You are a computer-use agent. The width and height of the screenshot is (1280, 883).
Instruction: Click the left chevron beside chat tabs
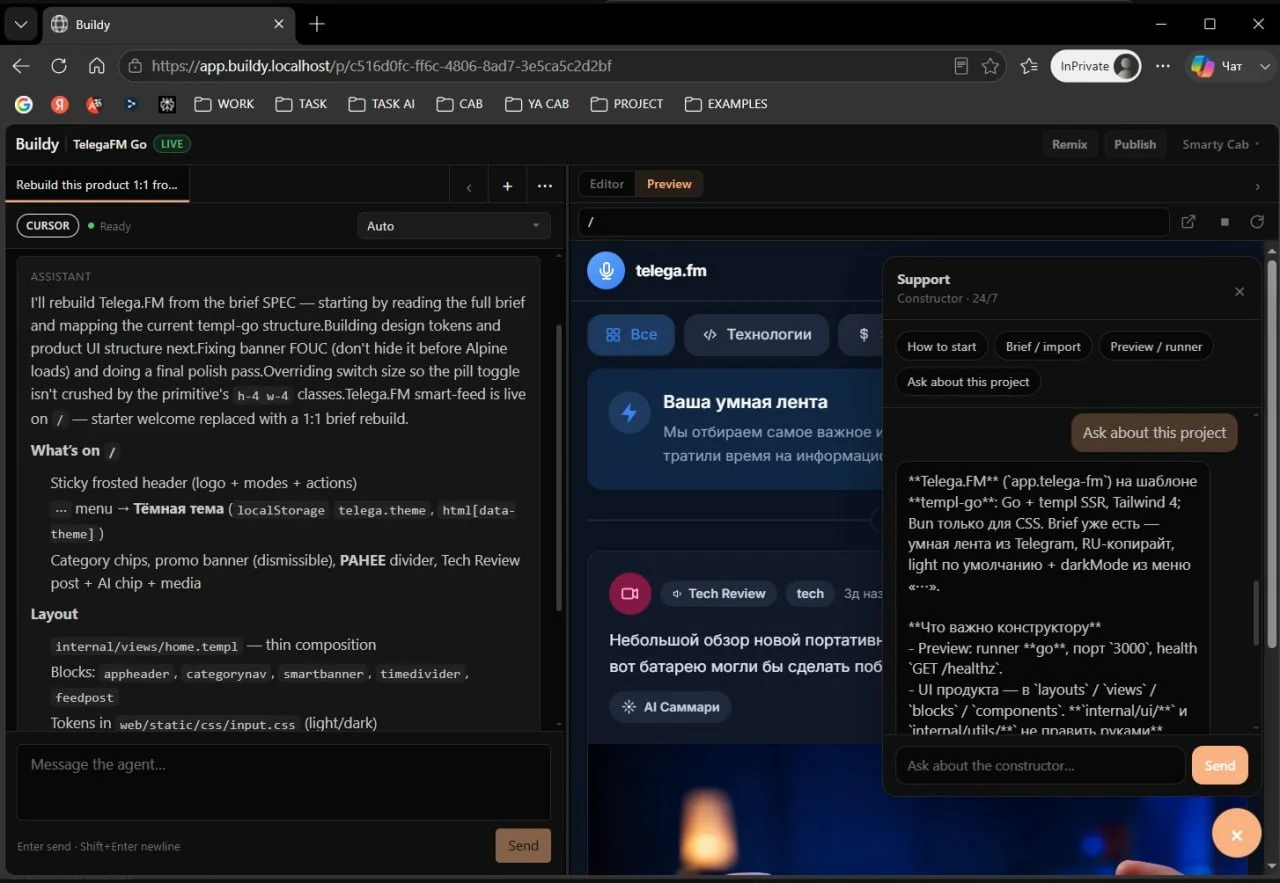pyautogui.click(x=469, y=186)
